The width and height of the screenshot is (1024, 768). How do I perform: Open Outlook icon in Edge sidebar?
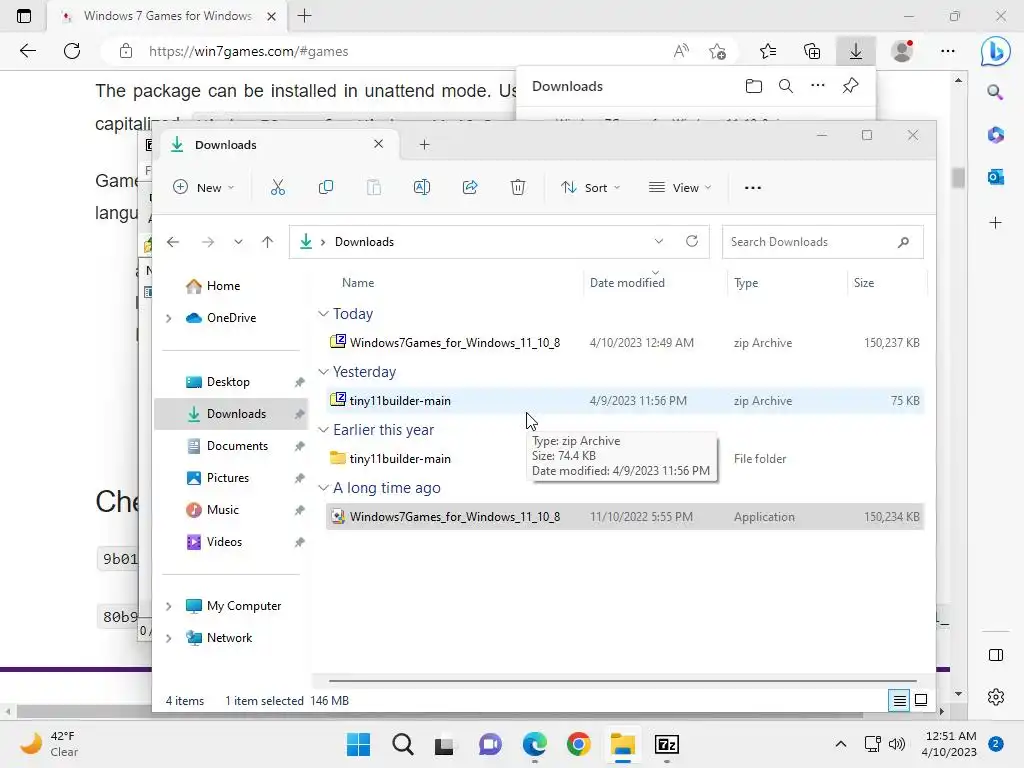(x=995, y=177)
